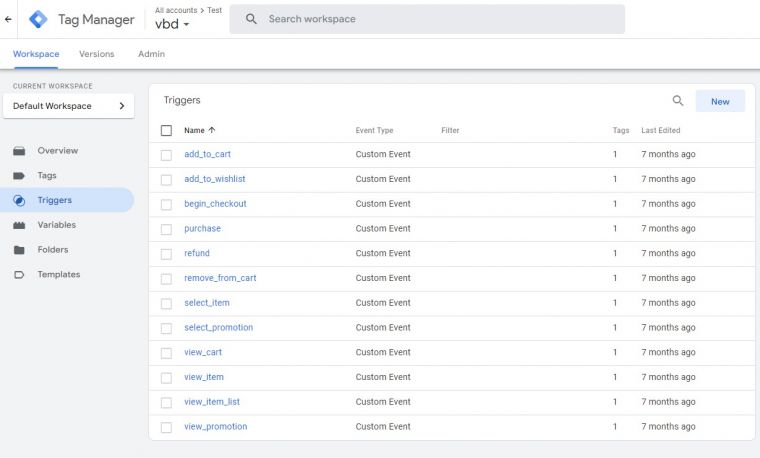Check the view_promotion row checkbox
Viewport: 760px width, 458px height.
click(166, 427)
